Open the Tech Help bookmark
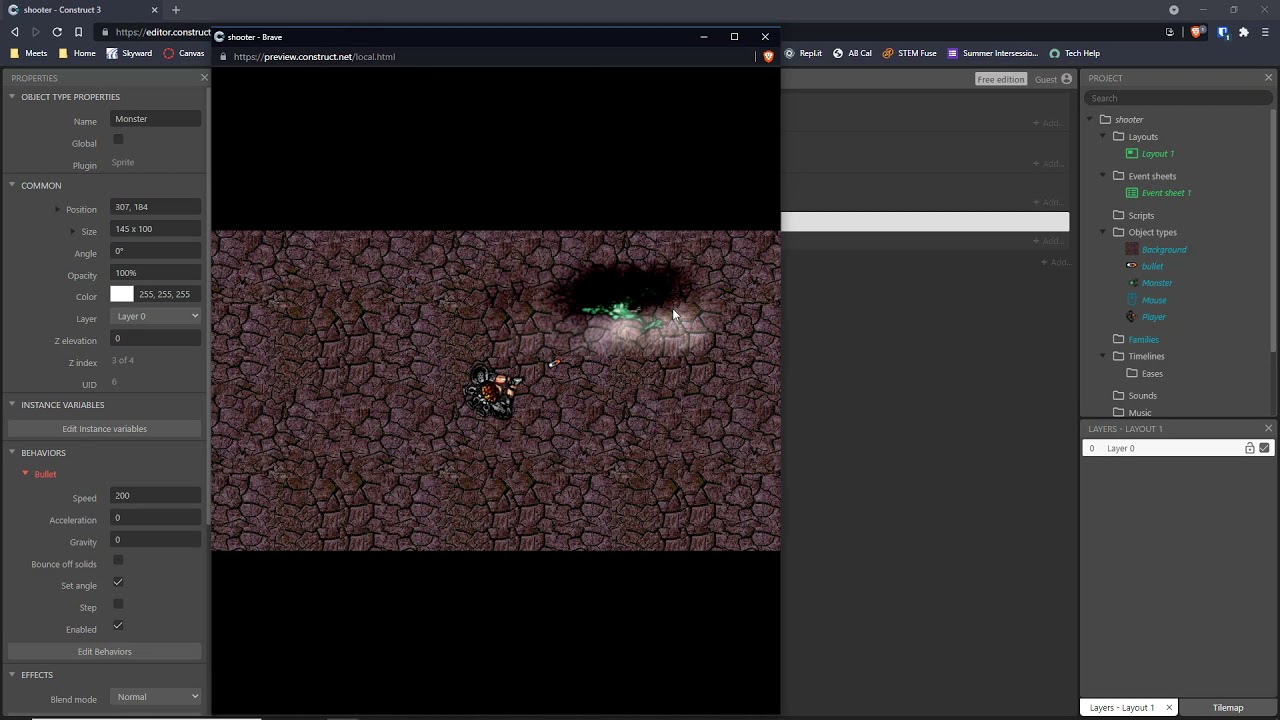Viewport: 1280px width, 720px height. click(x=1074, y=53)
